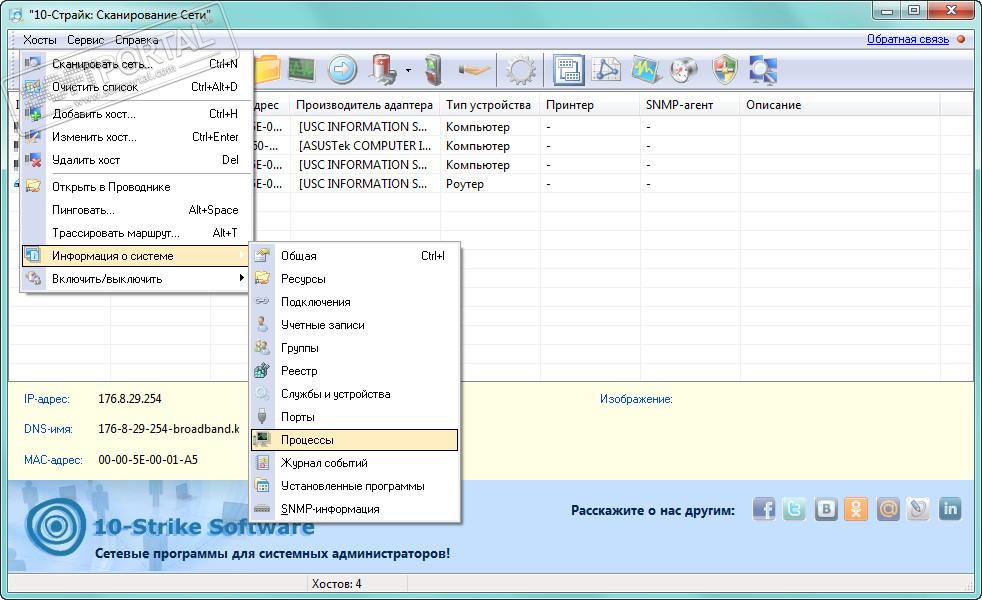
Task: Click the DNS name 176-8-29-254-broadband.k
Action: coord(168,429)
